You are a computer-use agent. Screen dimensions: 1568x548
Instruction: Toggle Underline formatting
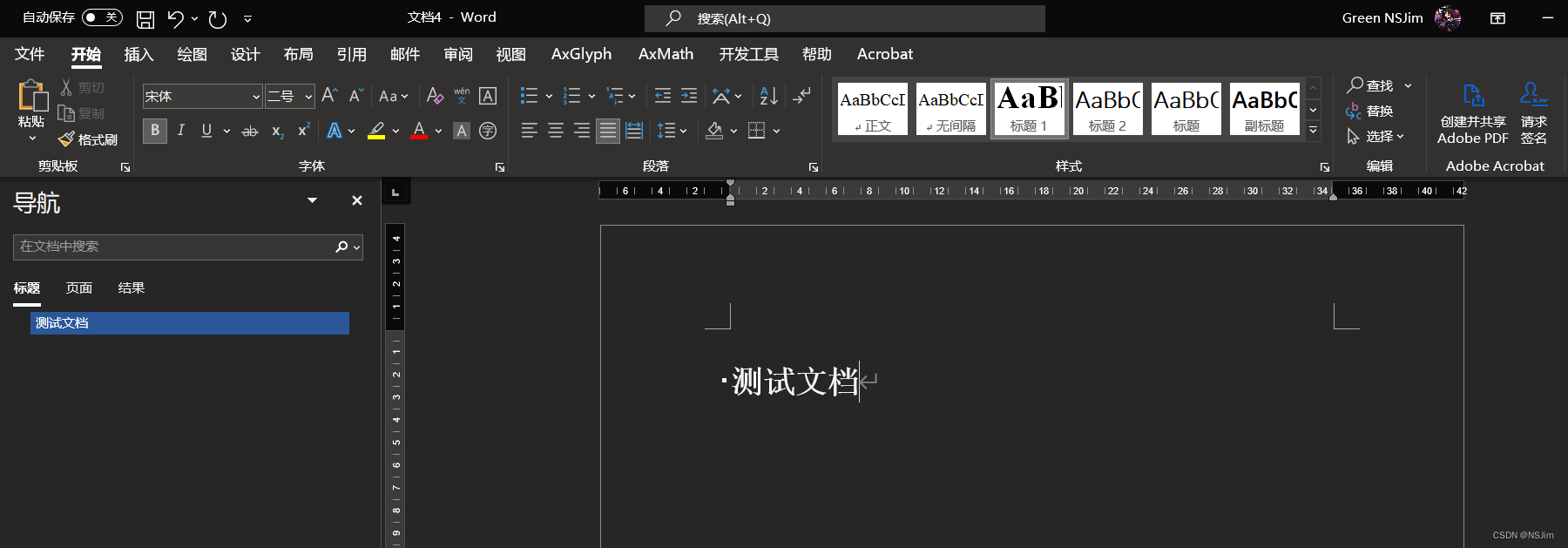click(x=206, y=131)
